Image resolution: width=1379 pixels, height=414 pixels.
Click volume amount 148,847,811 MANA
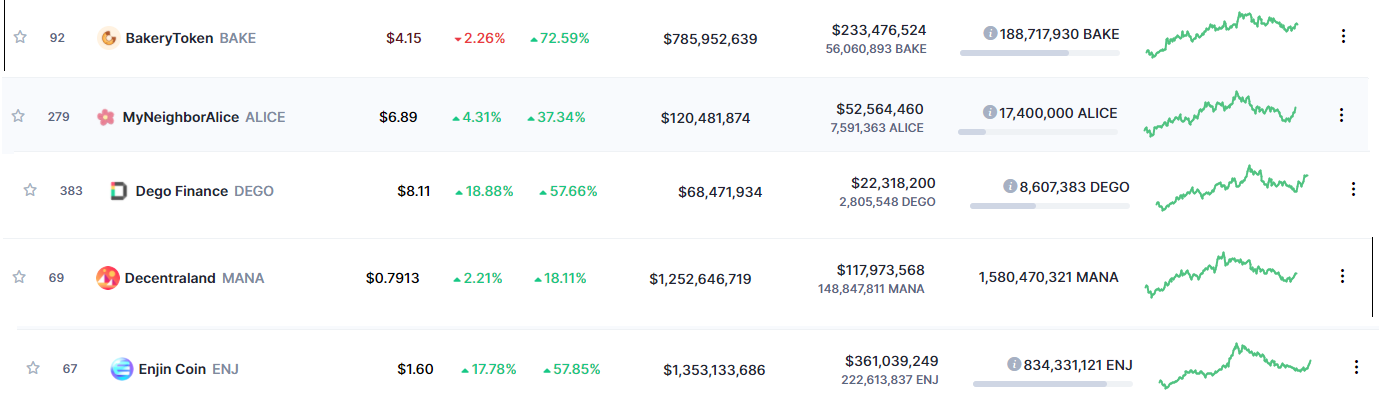click(x=871, y=289)
